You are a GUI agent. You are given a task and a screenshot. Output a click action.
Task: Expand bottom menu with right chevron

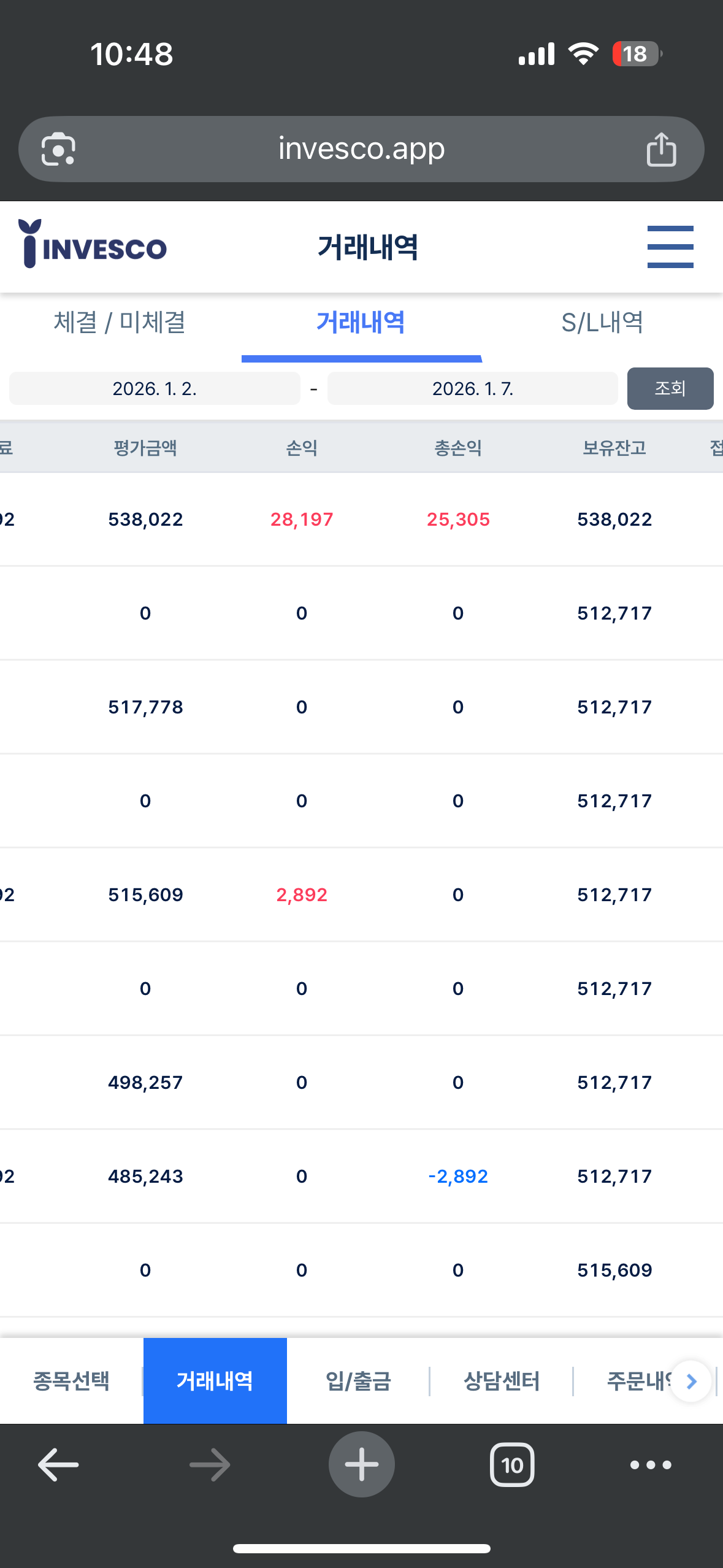pyautogui.click(x=691, y=1381)
